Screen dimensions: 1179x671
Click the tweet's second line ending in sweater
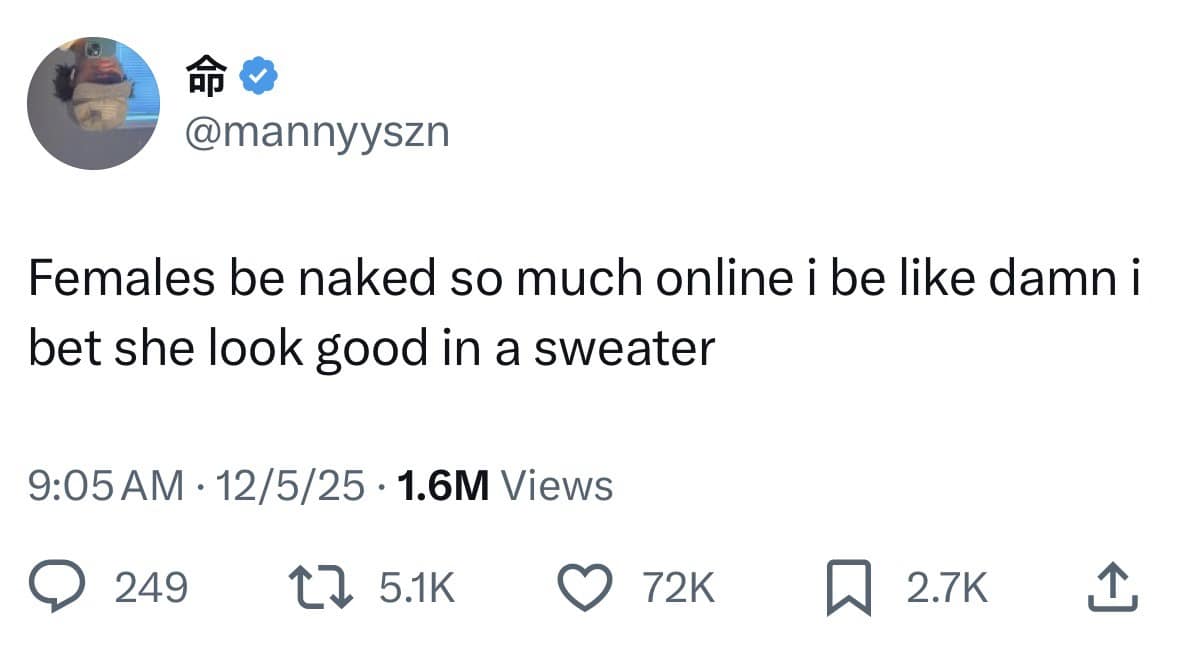pyautogui.click(x=371, y=349)
